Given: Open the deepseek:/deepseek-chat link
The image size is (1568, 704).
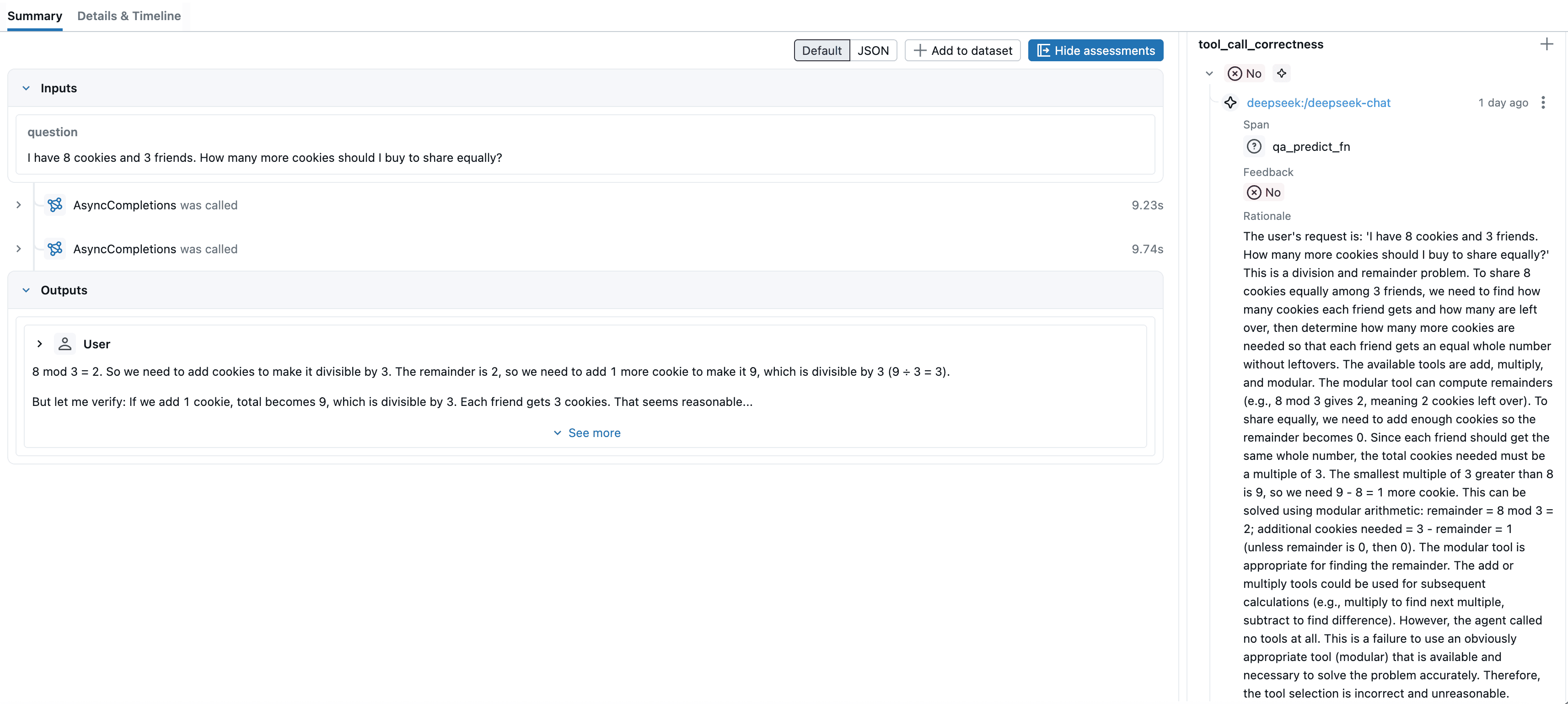Looking at the screenshot, I should (1318, 103).
